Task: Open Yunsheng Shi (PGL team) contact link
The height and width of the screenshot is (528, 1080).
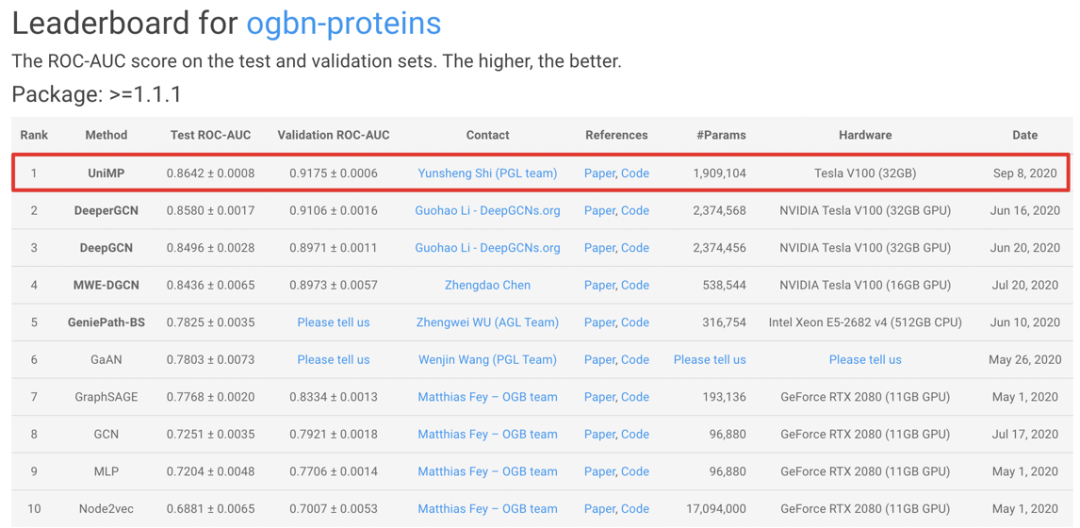Action: click(x=488, y=173)
